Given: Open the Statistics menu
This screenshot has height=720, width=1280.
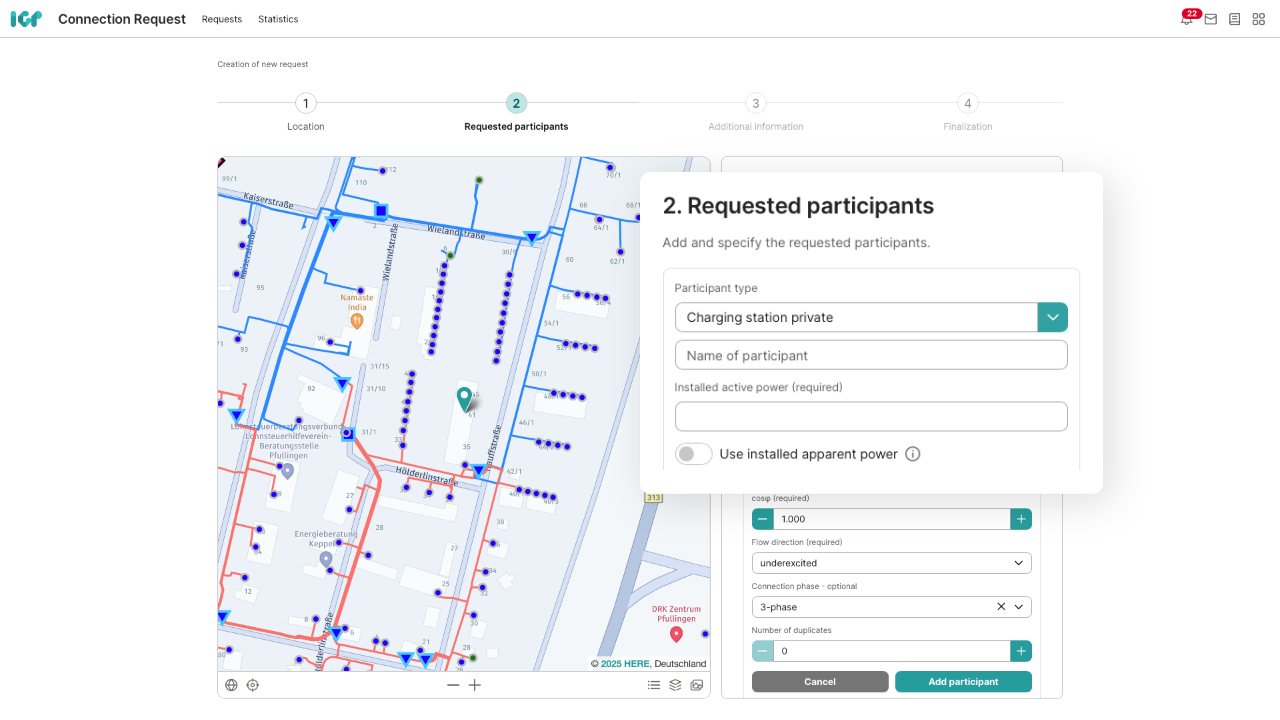Looking at the screenshot, I should pyautogui.click(x=278, y=19).
